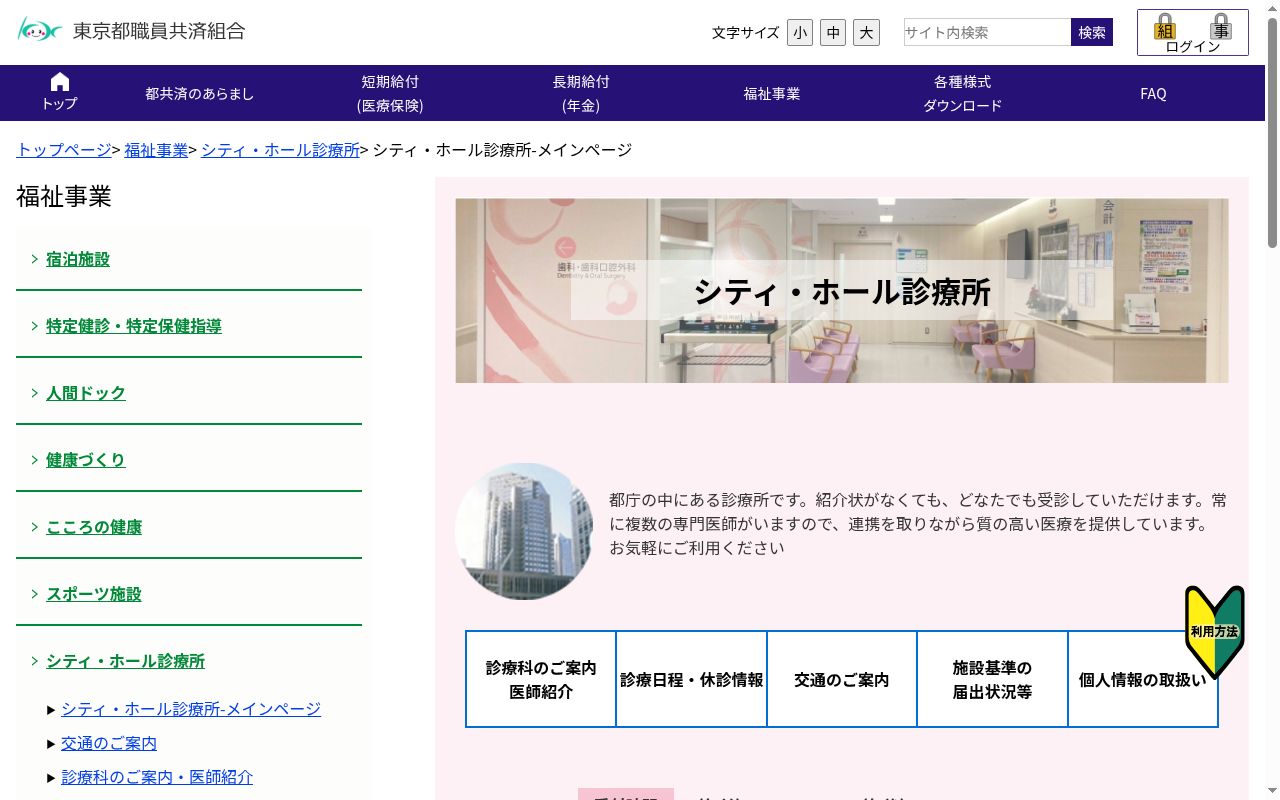Viewport: 1280px width, 800px height.
Task: Click the 福祉事業 sidebar heading text
Action: click(64, 196)
